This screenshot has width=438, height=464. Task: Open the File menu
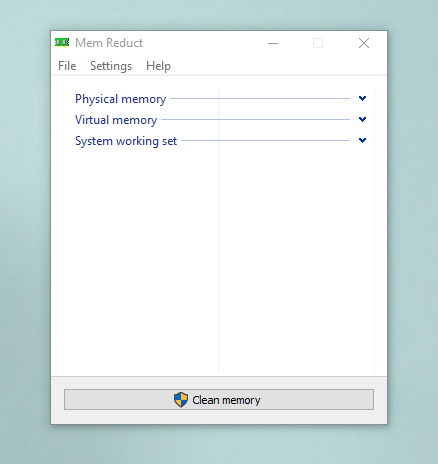67,66
